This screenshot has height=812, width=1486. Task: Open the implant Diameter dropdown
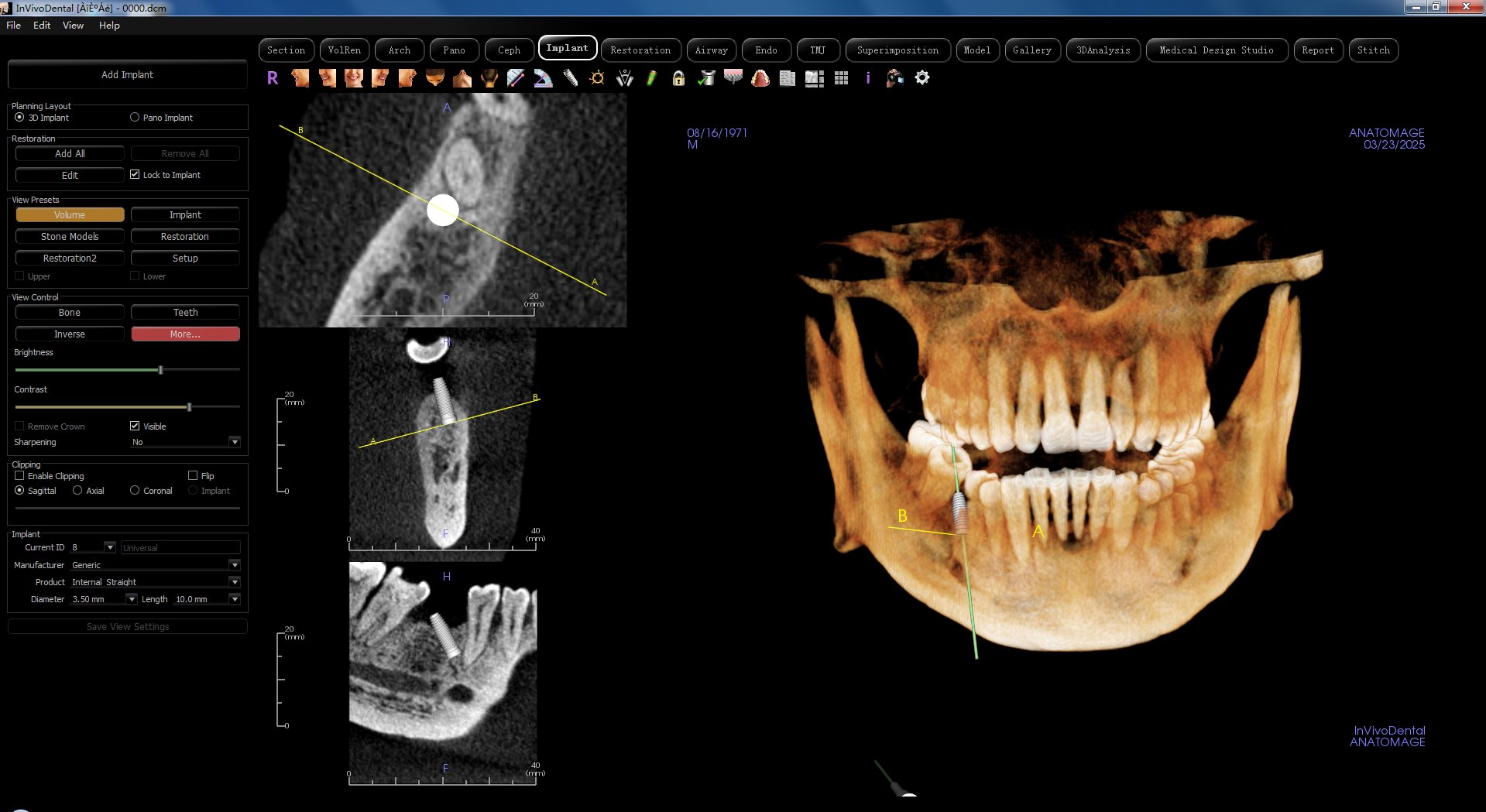[132, 598]
